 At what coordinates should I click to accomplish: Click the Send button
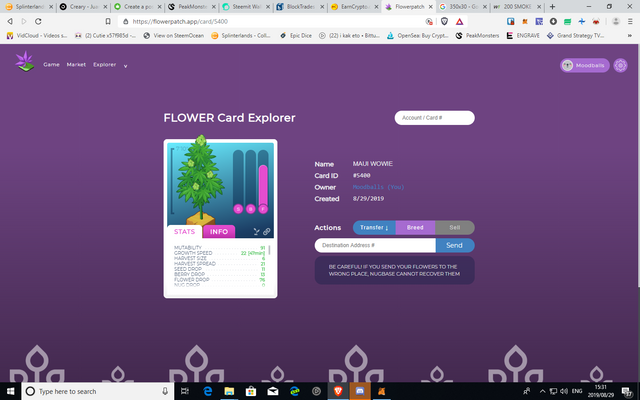click(455, 245)
